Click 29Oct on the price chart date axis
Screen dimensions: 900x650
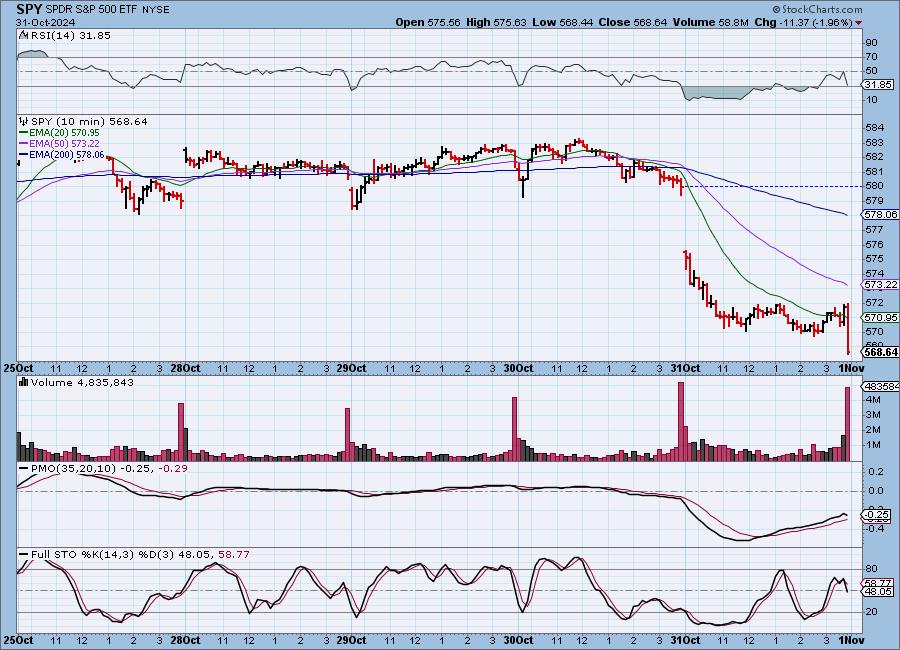[x=351, y=368]
